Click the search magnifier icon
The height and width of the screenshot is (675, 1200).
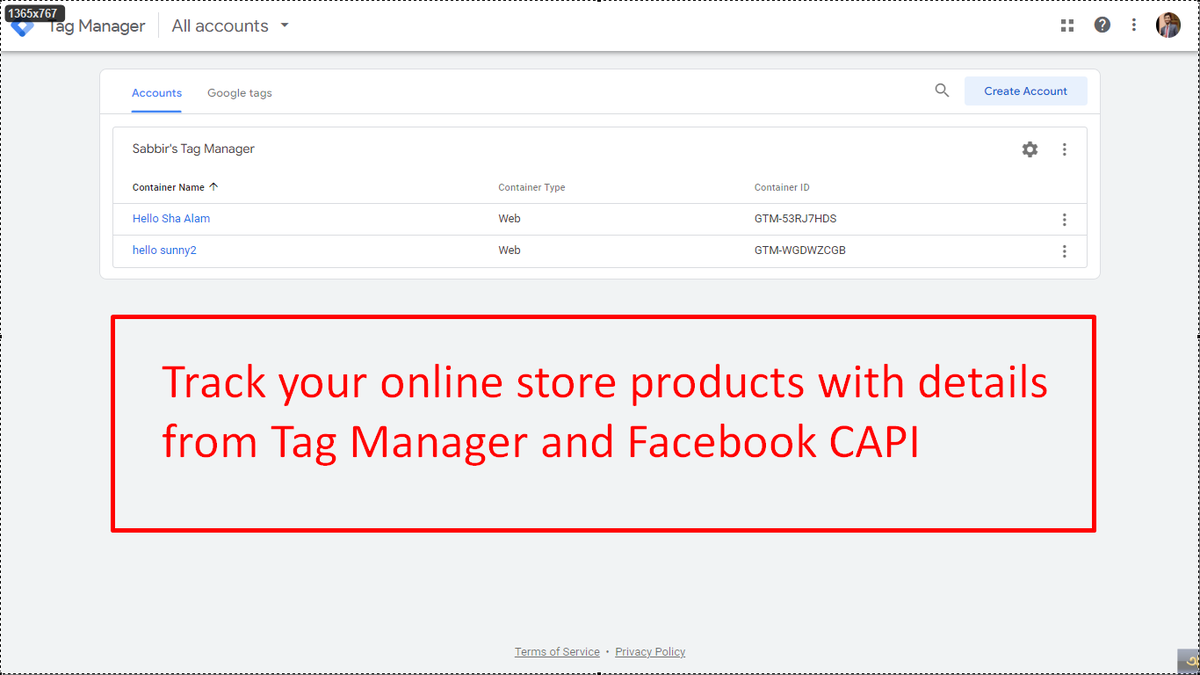(x=942, y=91)
